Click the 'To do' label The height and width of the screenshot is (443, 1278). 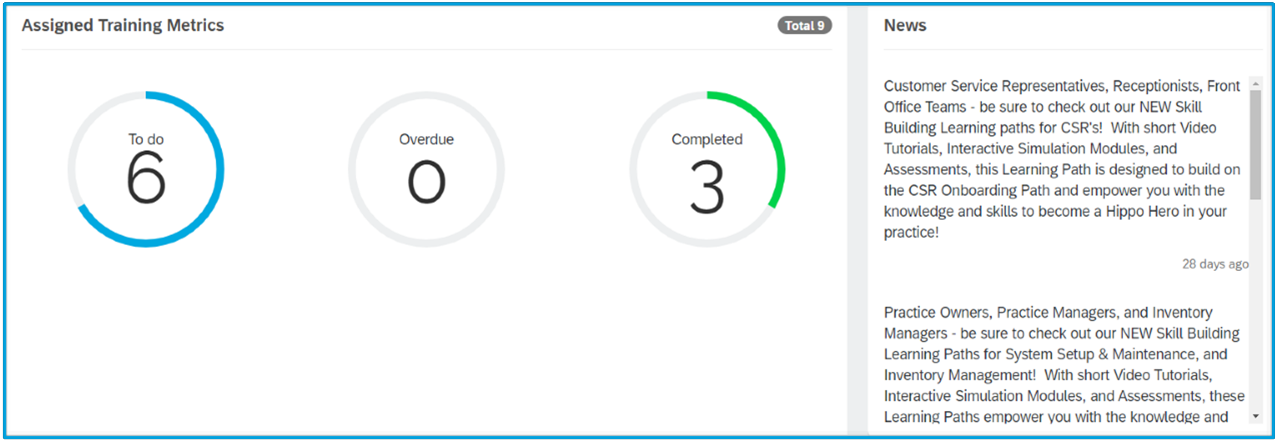pos(146,139)
